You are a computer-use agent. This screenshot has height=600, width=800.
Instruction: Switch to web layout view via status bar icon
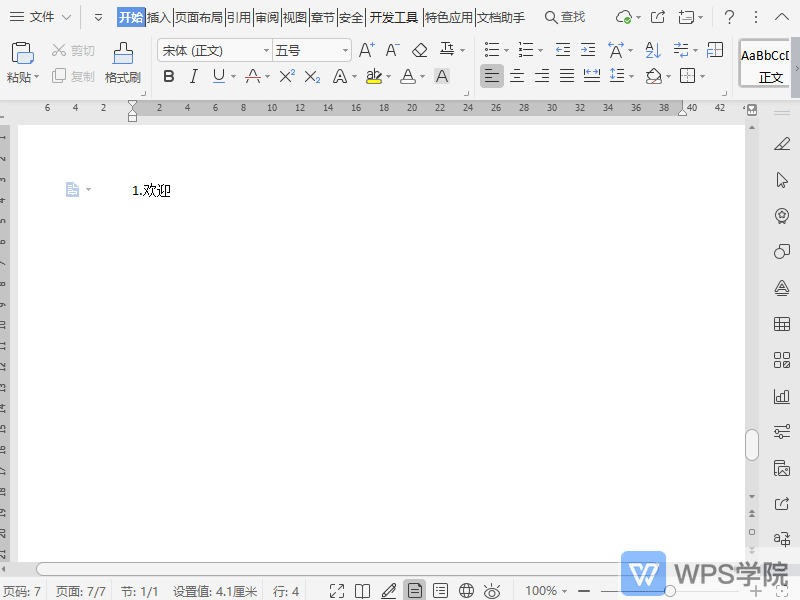pyautogui.click(x=466, y=590)
